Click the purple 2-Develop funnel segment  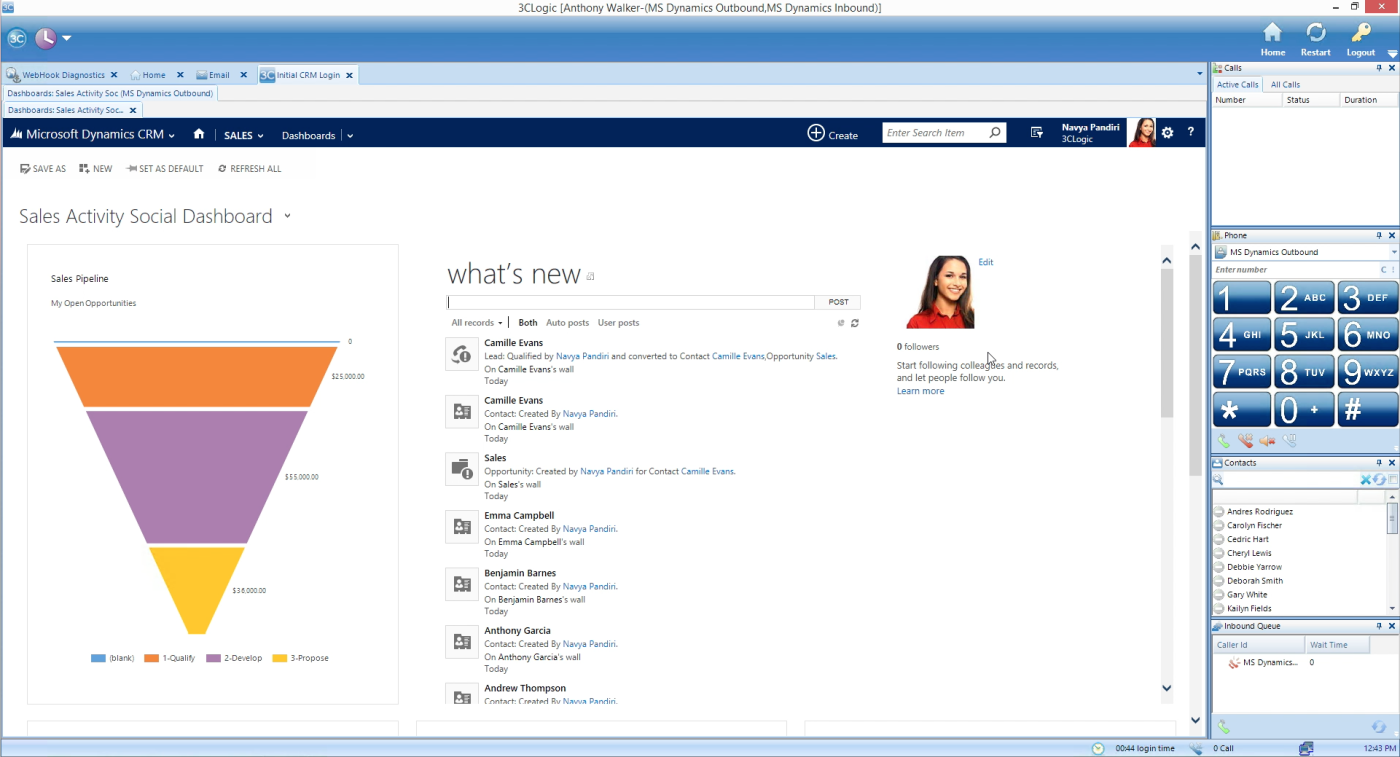point(197,477)
